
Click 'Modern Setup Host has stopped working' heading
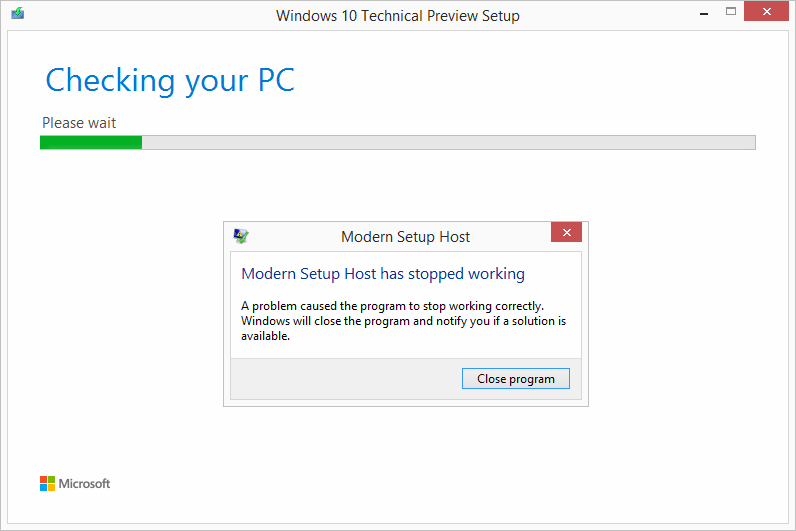(x=383, y=274)
